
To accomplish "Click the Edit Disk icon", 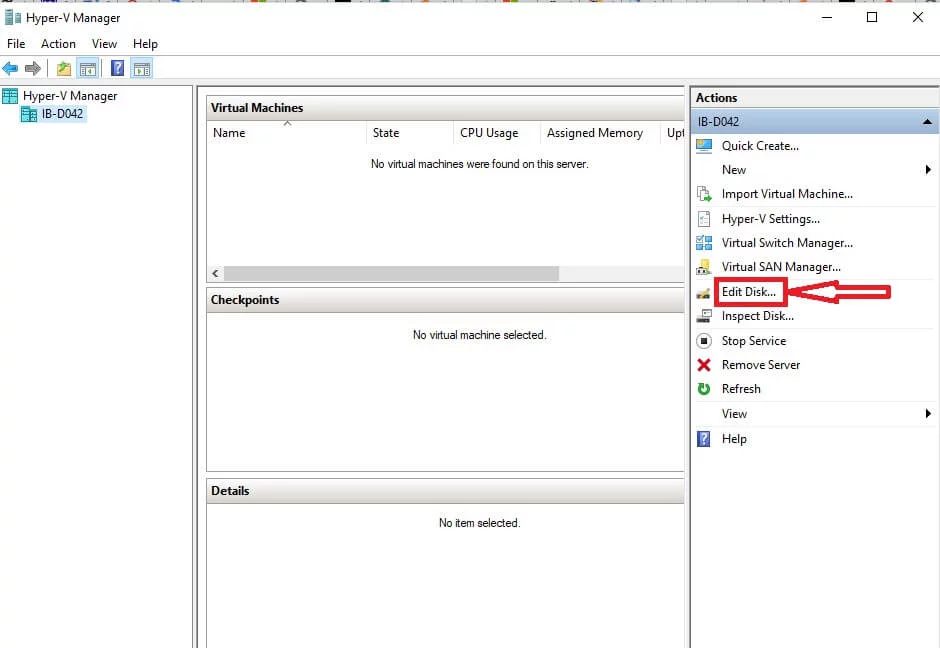I will click(x=704, y=293).
